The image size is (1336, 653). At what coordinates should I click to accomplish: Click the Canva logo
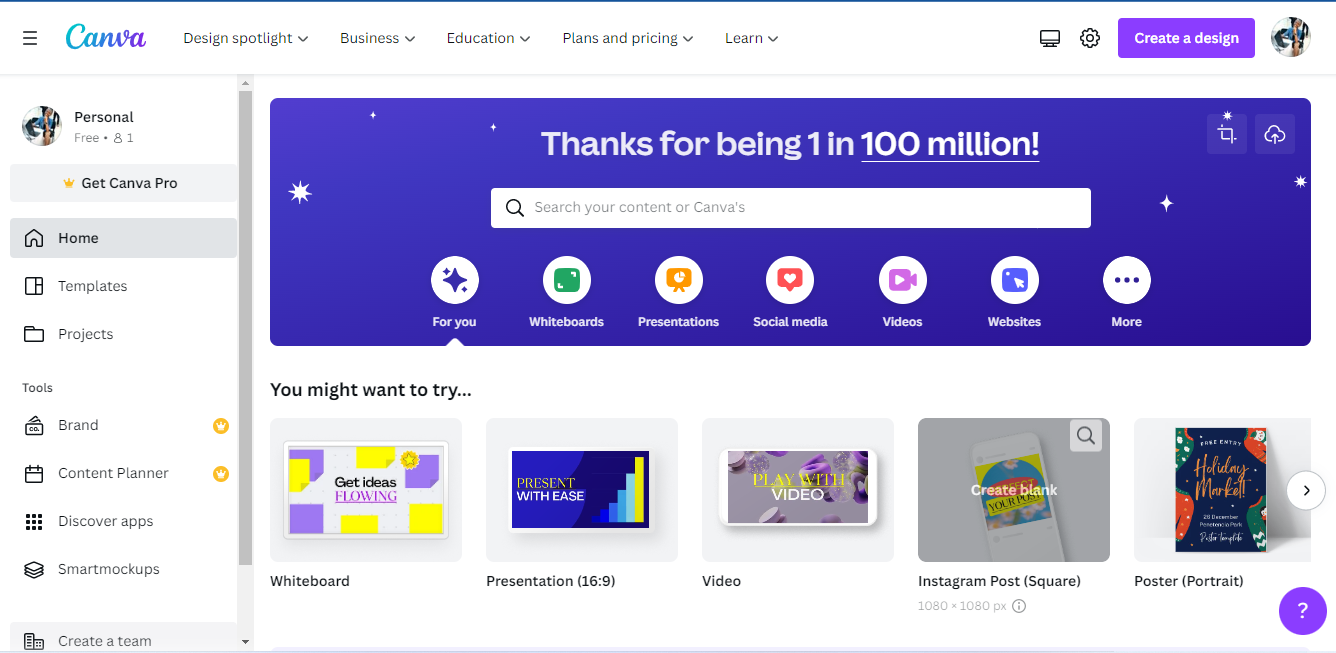[106, 37]
